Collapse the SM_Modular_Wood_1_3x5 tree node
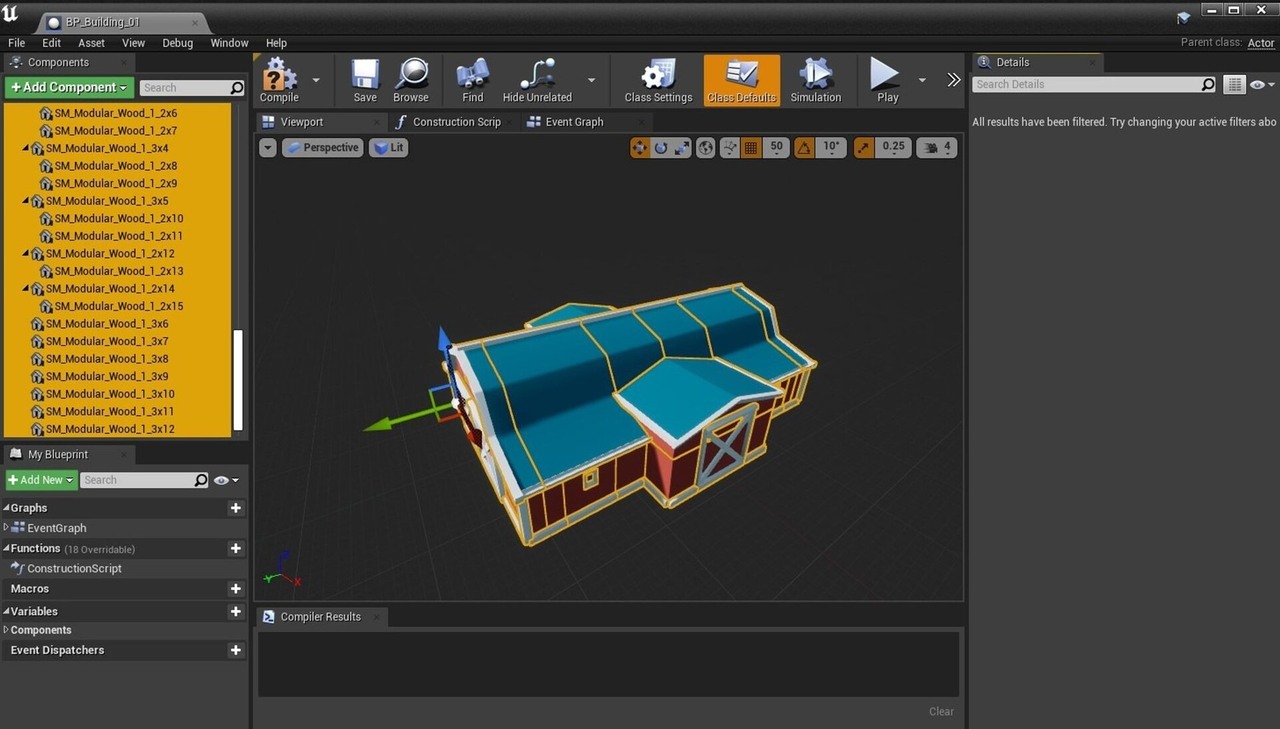 26,201
